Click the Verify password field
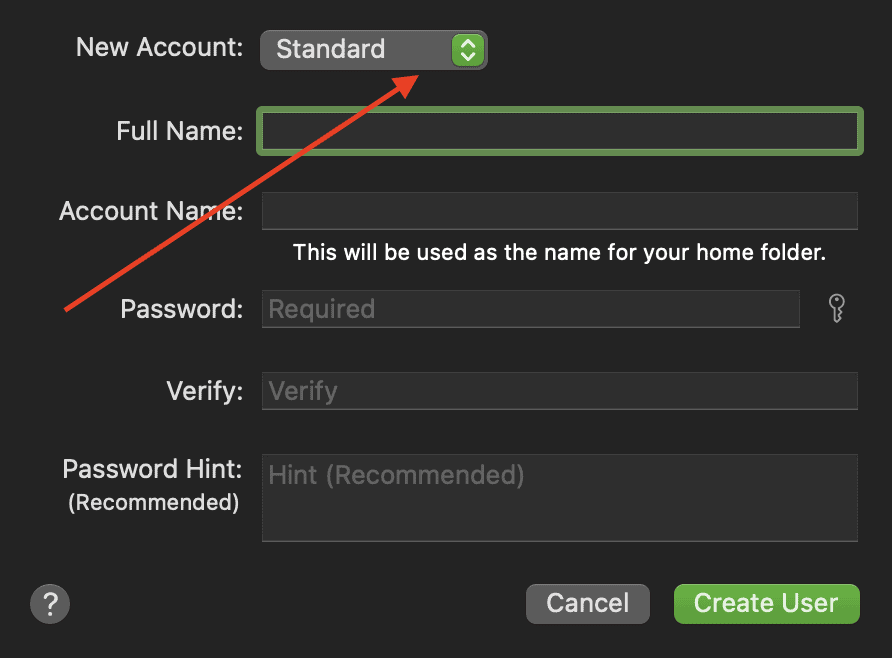Viewport: 892px width, 658px height. 559,391
